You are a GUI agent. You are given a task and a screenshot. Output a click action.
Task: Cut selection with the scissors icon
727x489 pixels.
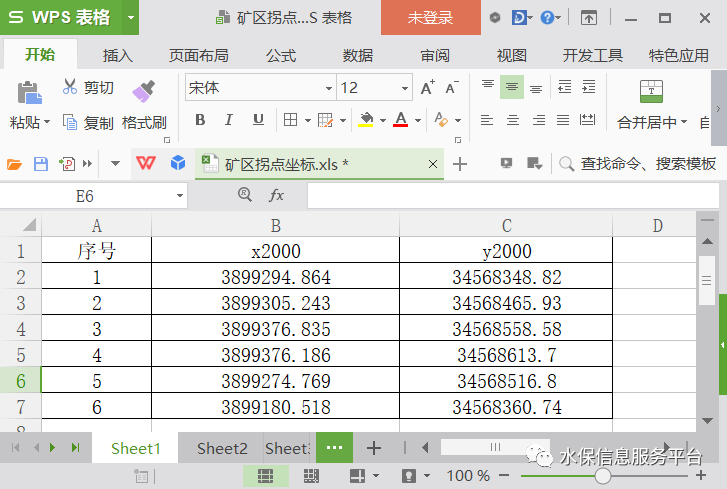70,87
